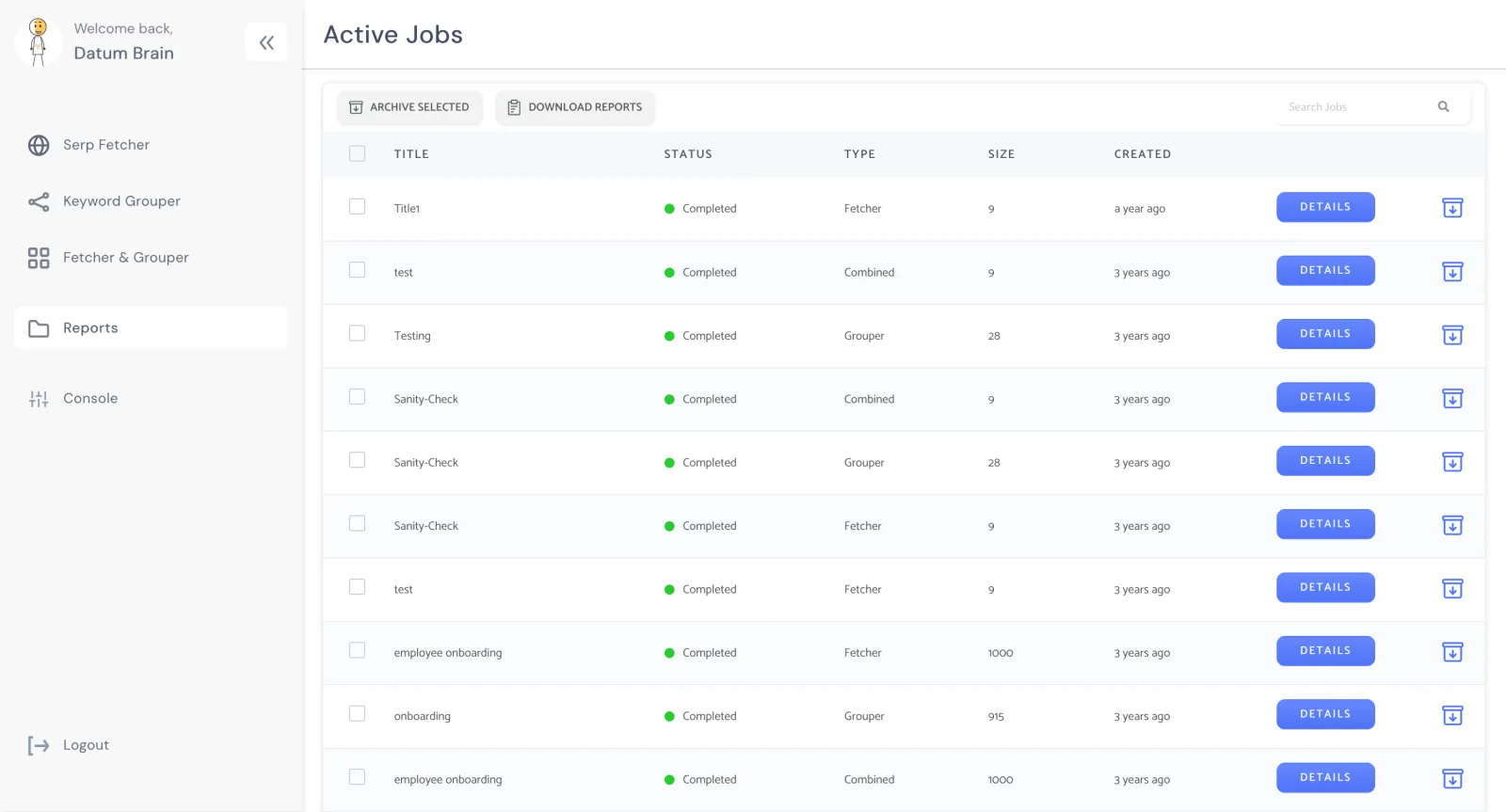Click the Fetcher & Grouper grid icon
The image size is (1506, 812).
[x=39, y=258]
